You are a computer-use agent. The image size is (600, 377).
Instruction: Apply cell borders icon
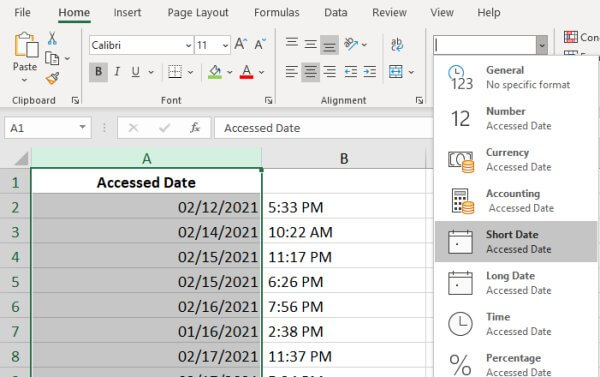click(175, 72)
